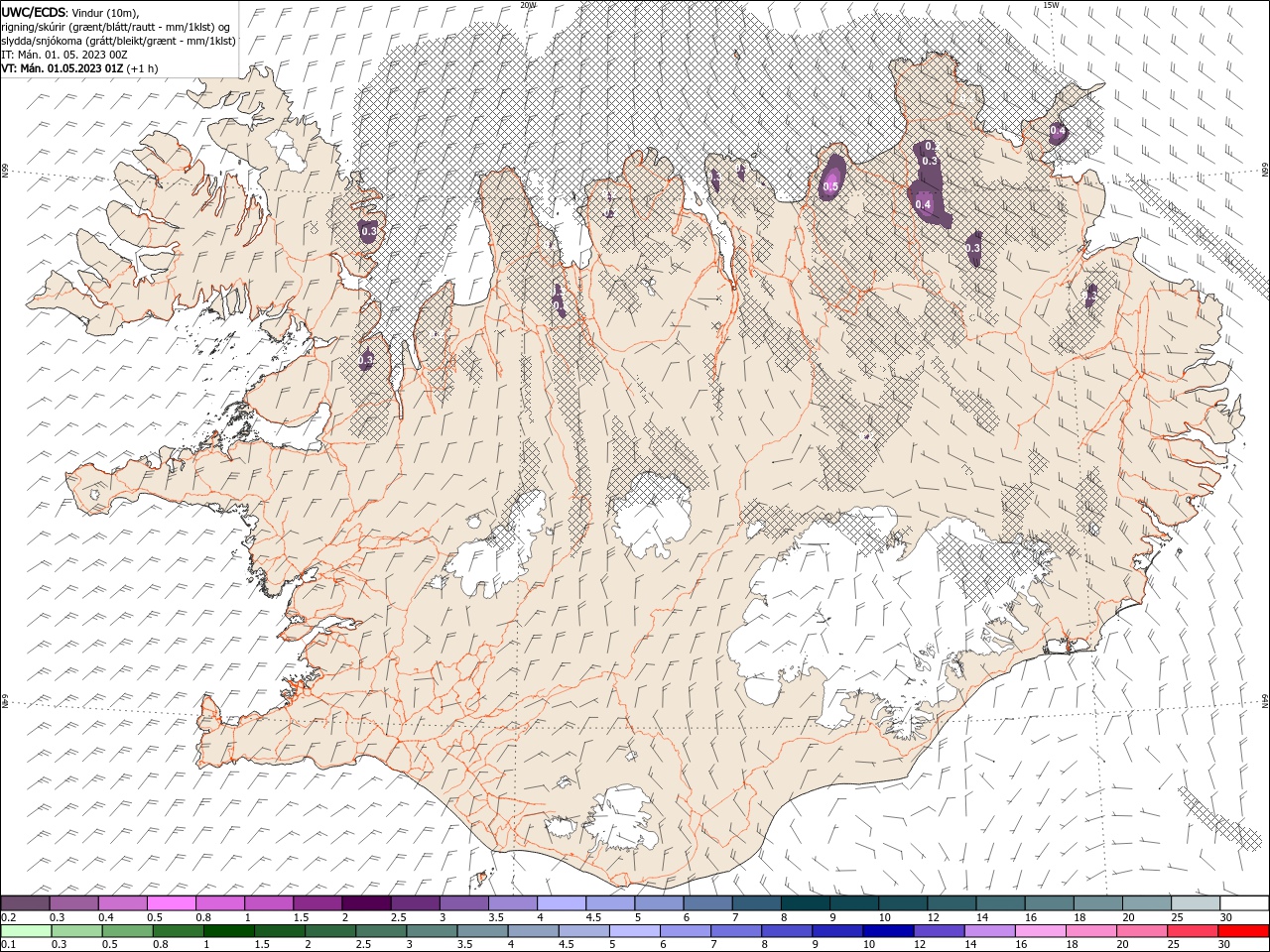1270x952 pixels.
Task: Select the 'VT: Mán. 01.05.2023 01Z' valid time line
Action: pyautogui.click(x=63, y=68)
